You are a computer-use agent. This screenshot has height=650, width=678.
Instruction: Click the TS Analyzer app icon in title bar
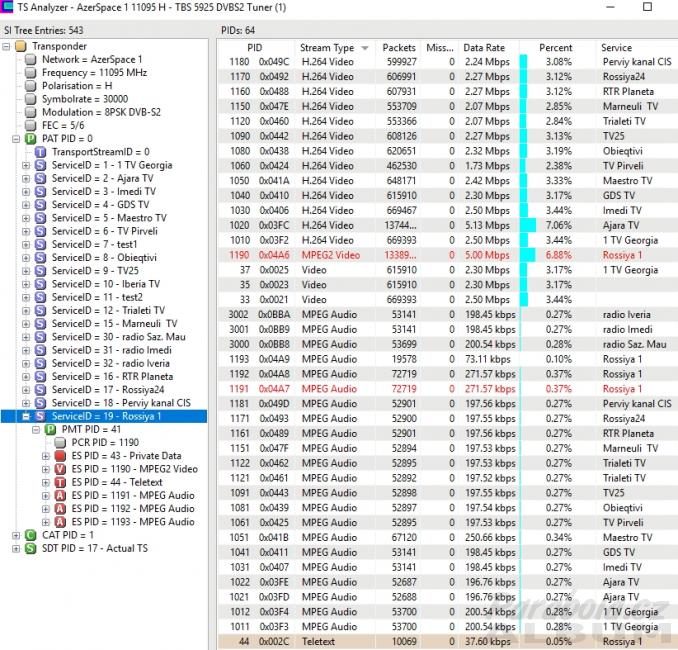[7, 7]
